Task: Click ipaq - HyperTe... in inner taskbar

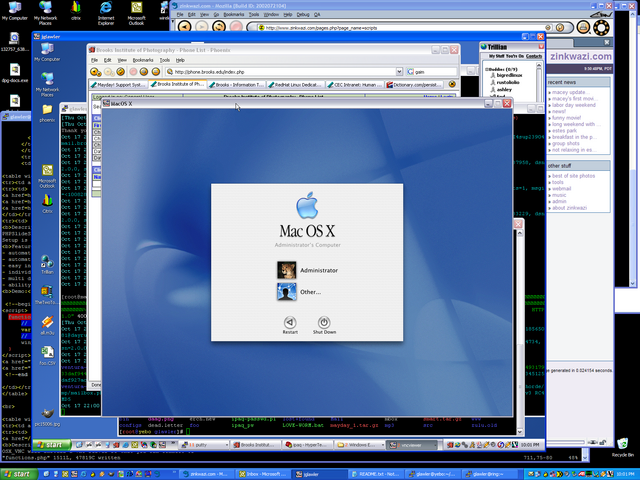Action: [307, 445]
